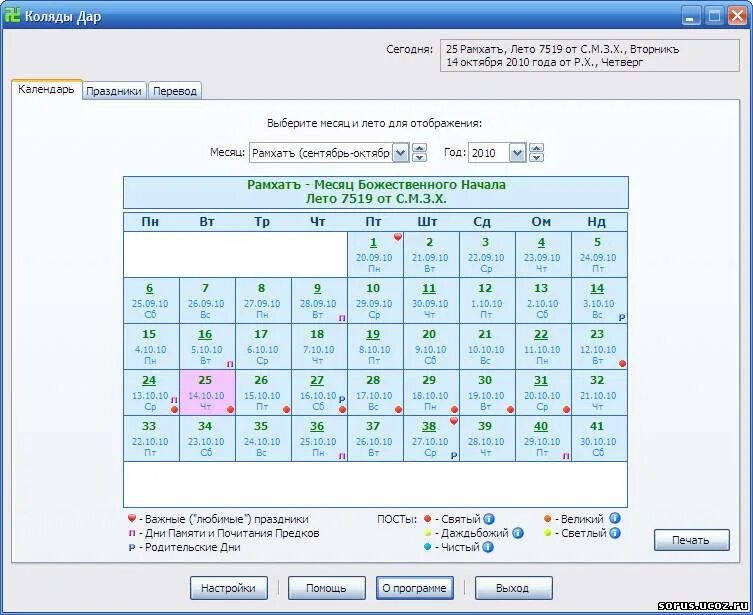Click the Р marker on day 38
The height and width of the screenshot is (615, 753).
pyautogui.click(x=454, y=456)
